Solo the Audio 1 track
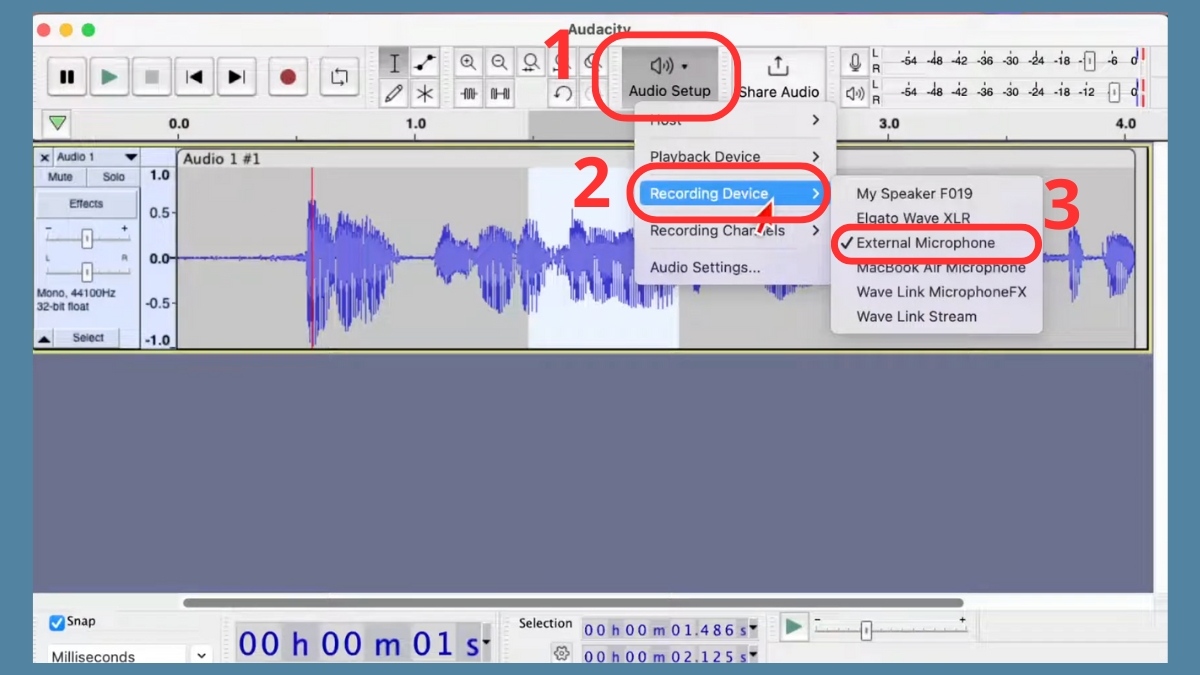The image size is (1200, 675). pos(113,177)
